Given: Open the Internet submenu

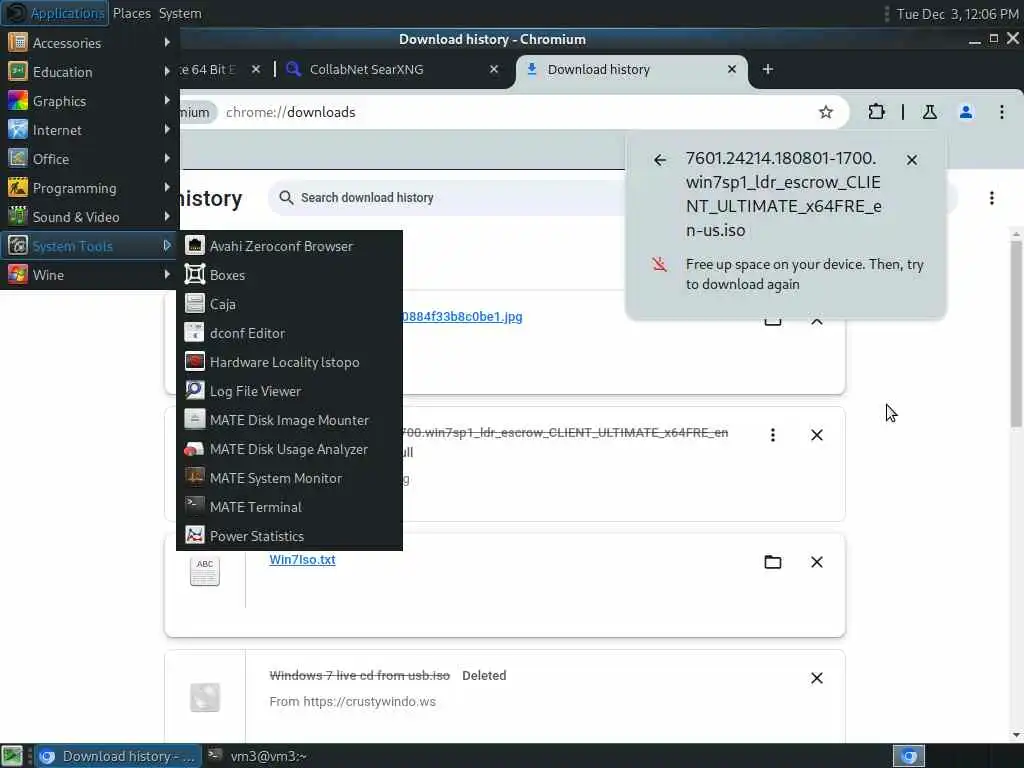Looking at the screenshot, I should click(89, 130).
